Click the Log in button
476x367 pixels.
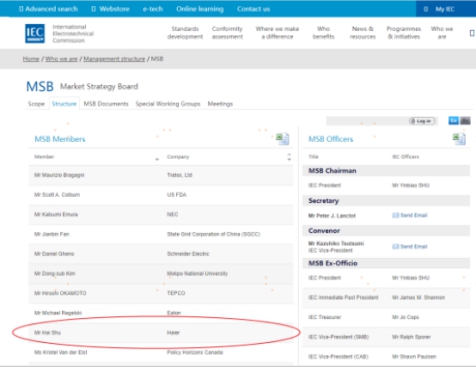point(422,121)
